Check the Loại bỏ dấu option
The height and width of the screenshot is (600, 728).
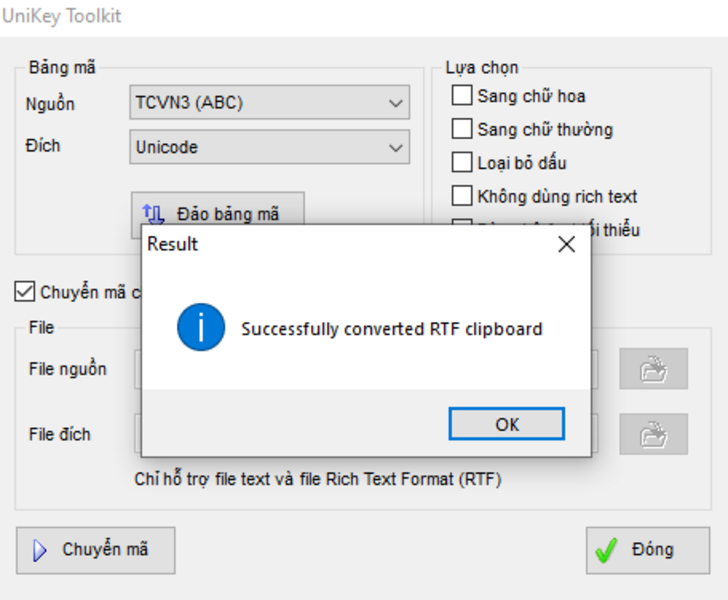pyautogui.click(x=461, y=162)
